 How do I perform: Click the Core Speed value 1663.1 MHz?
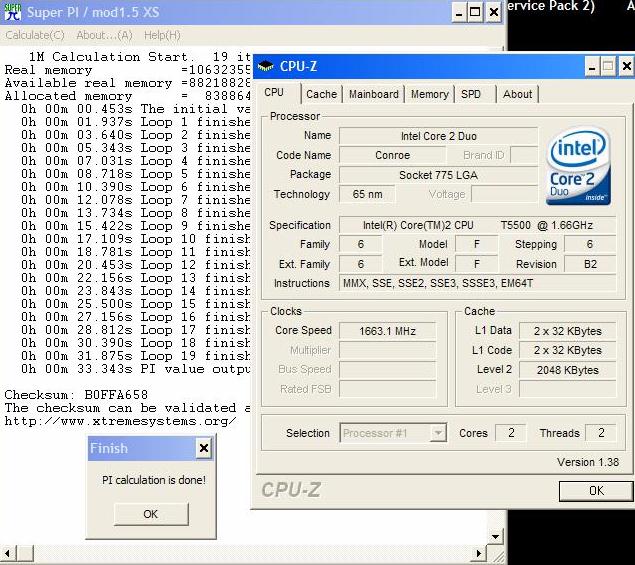tap(387, 331)
